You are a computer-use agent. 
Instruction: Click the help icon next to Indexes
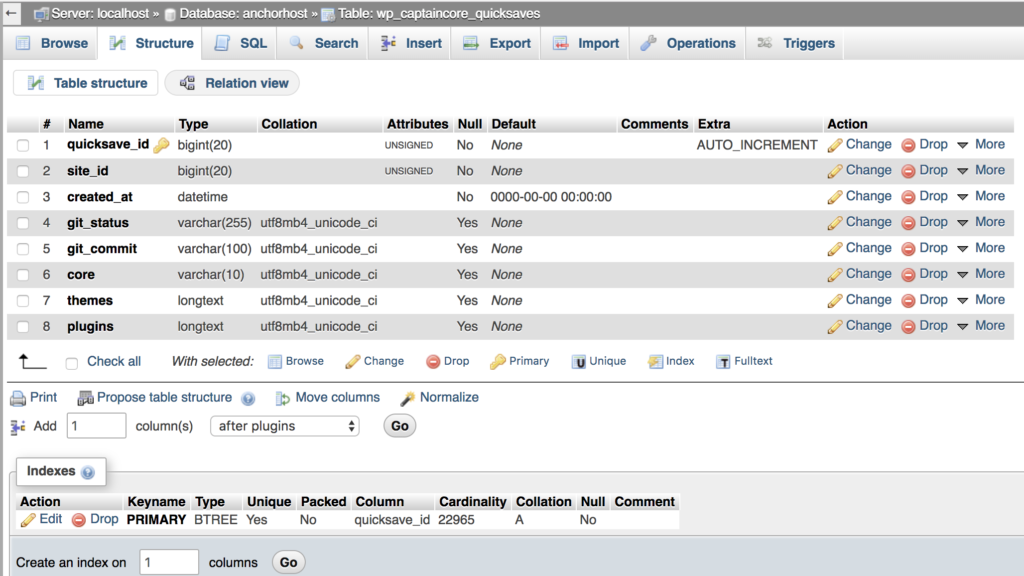[88, 472]
